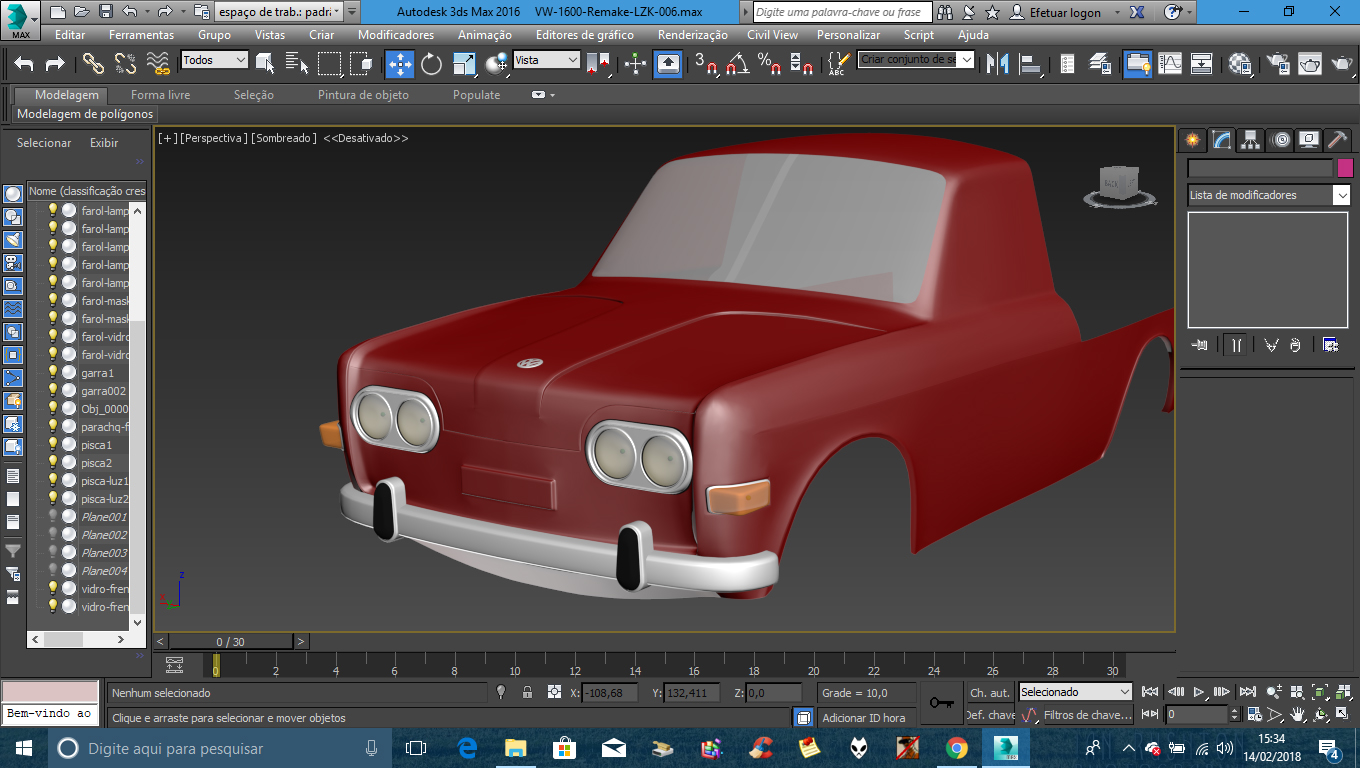The image size is (1360, 768).
Task: Click the Mirror tool icon
Action: tap(997, 64)
